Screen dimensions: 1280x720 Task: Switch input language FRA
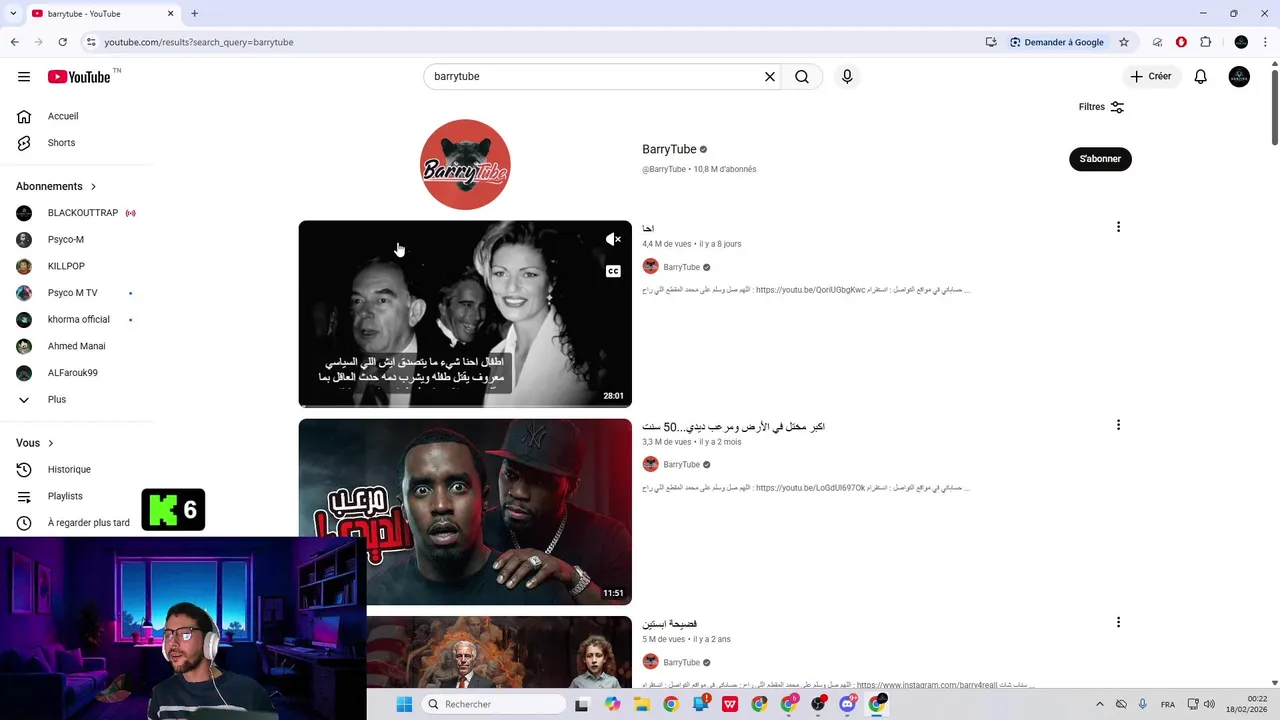(1168, 704)
